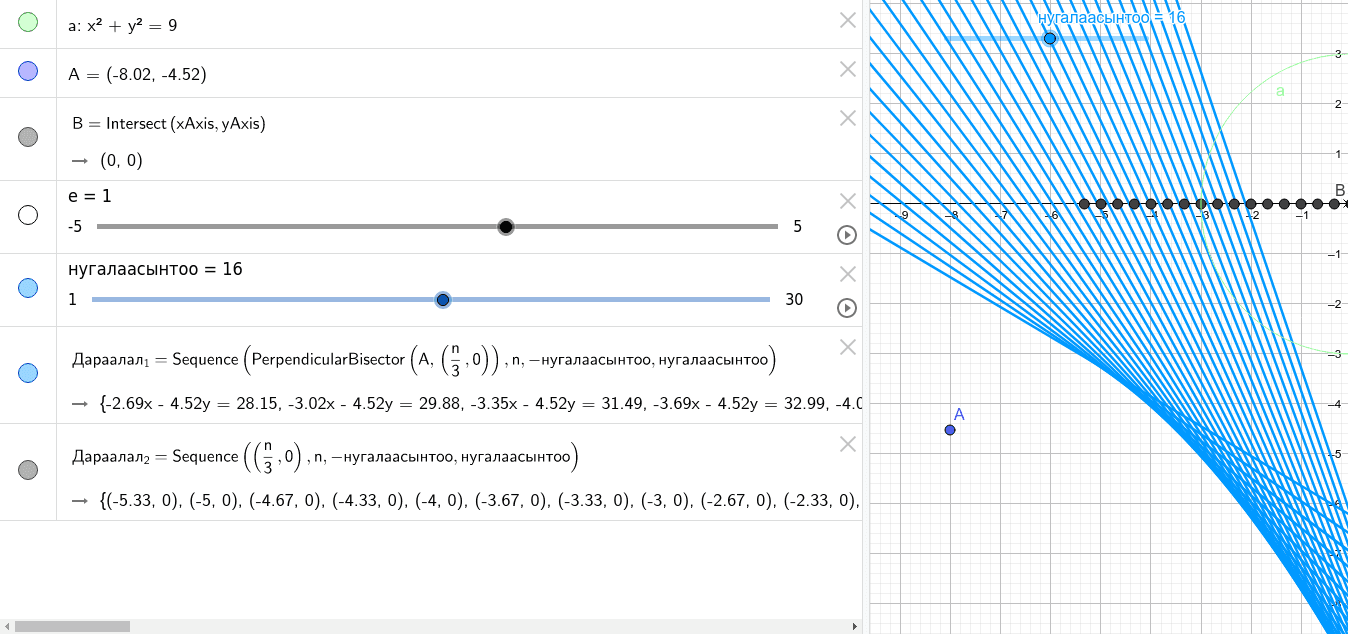The width and height of the screenshot is (1350, 636).
Task: Toggle visibility of Дараалал₂ sequence
Action: [28, 470]
